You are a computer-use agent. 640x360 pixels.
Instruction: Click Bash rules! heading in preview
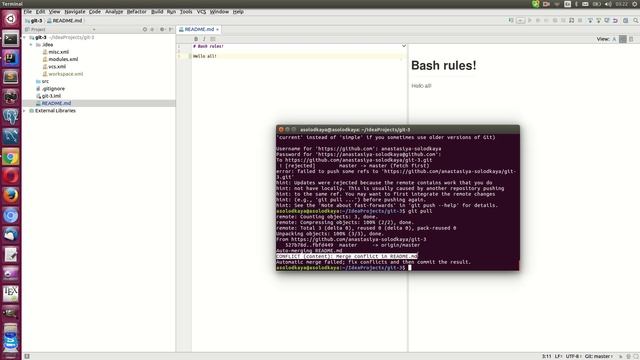pyautogui.click(x=443, y=65)
